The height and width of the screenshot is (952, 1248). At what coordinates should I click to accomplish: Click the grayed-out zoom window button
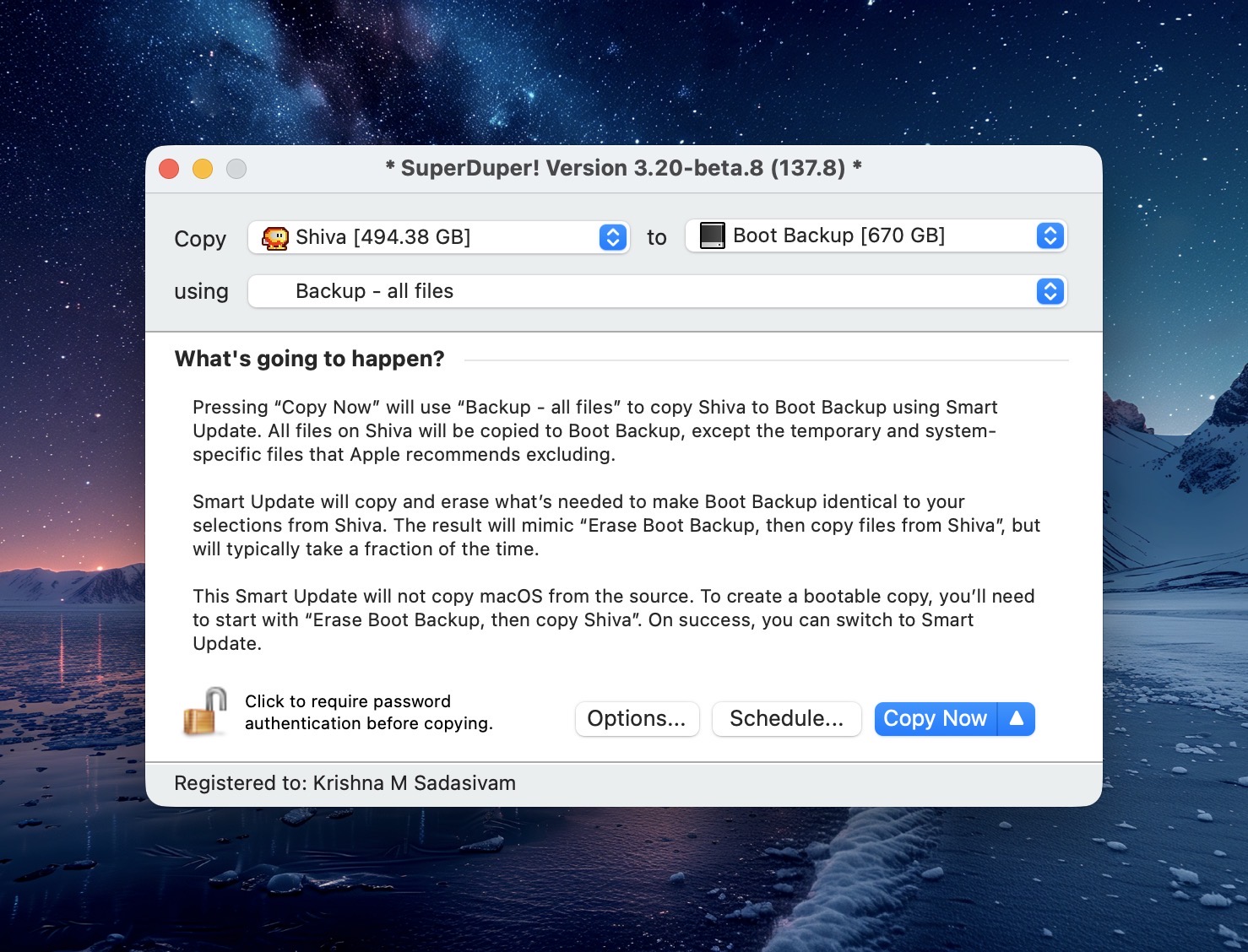click(236, 169)
